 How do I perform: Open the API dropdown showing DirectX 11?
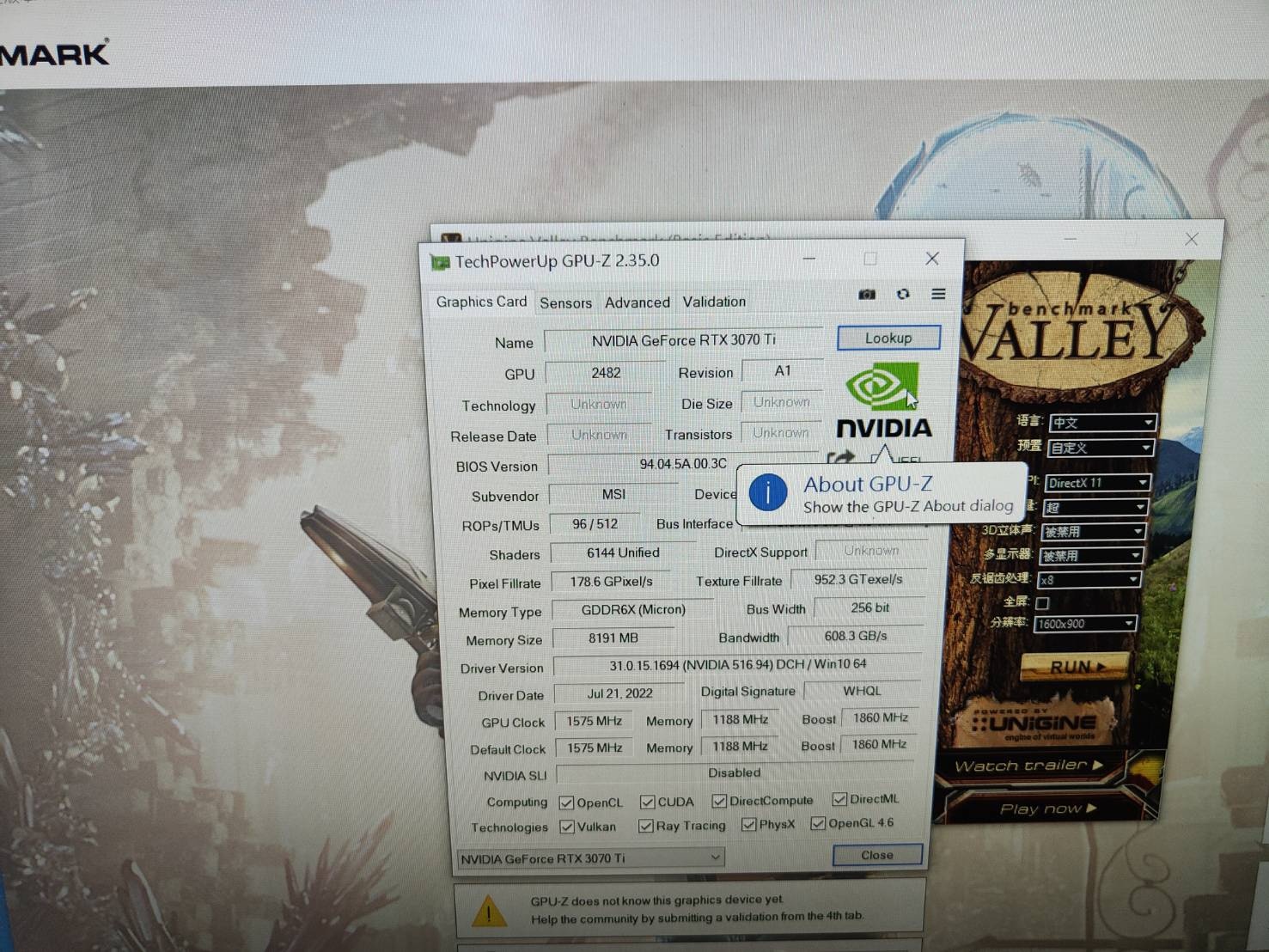1097,483
